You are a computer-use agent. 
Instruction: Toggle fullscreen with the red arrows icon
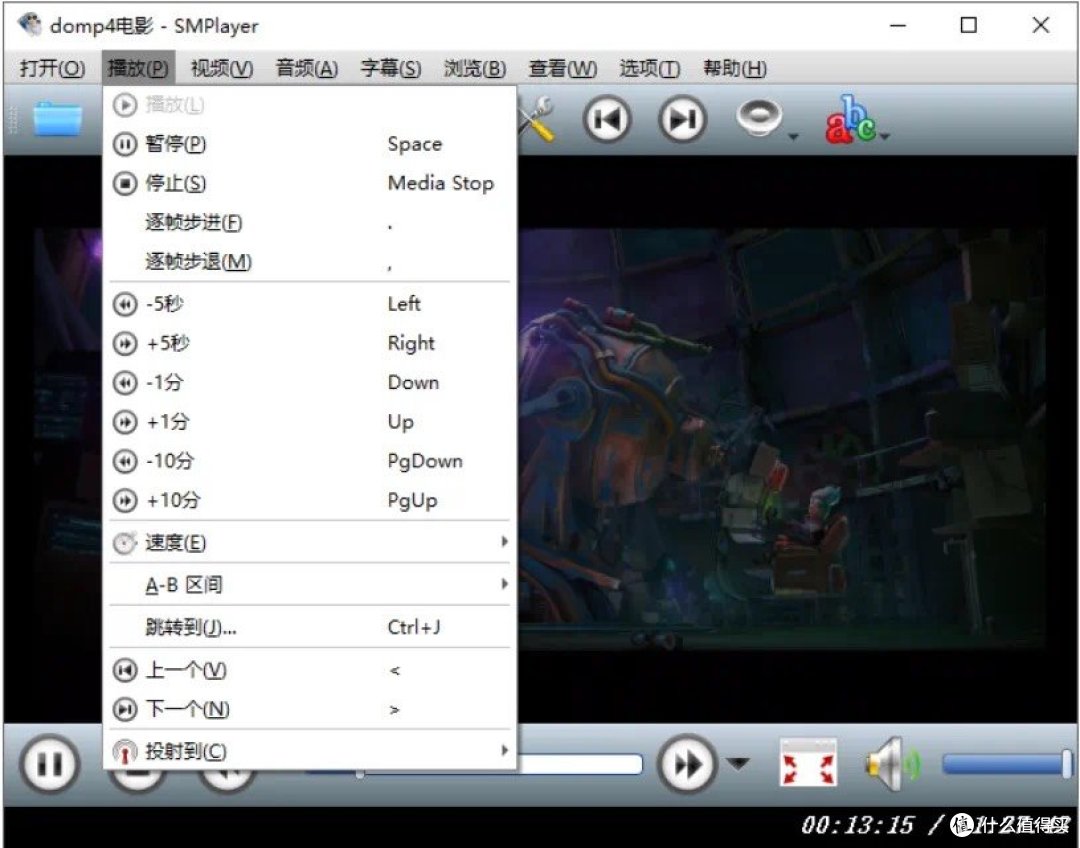pos(808,764)
